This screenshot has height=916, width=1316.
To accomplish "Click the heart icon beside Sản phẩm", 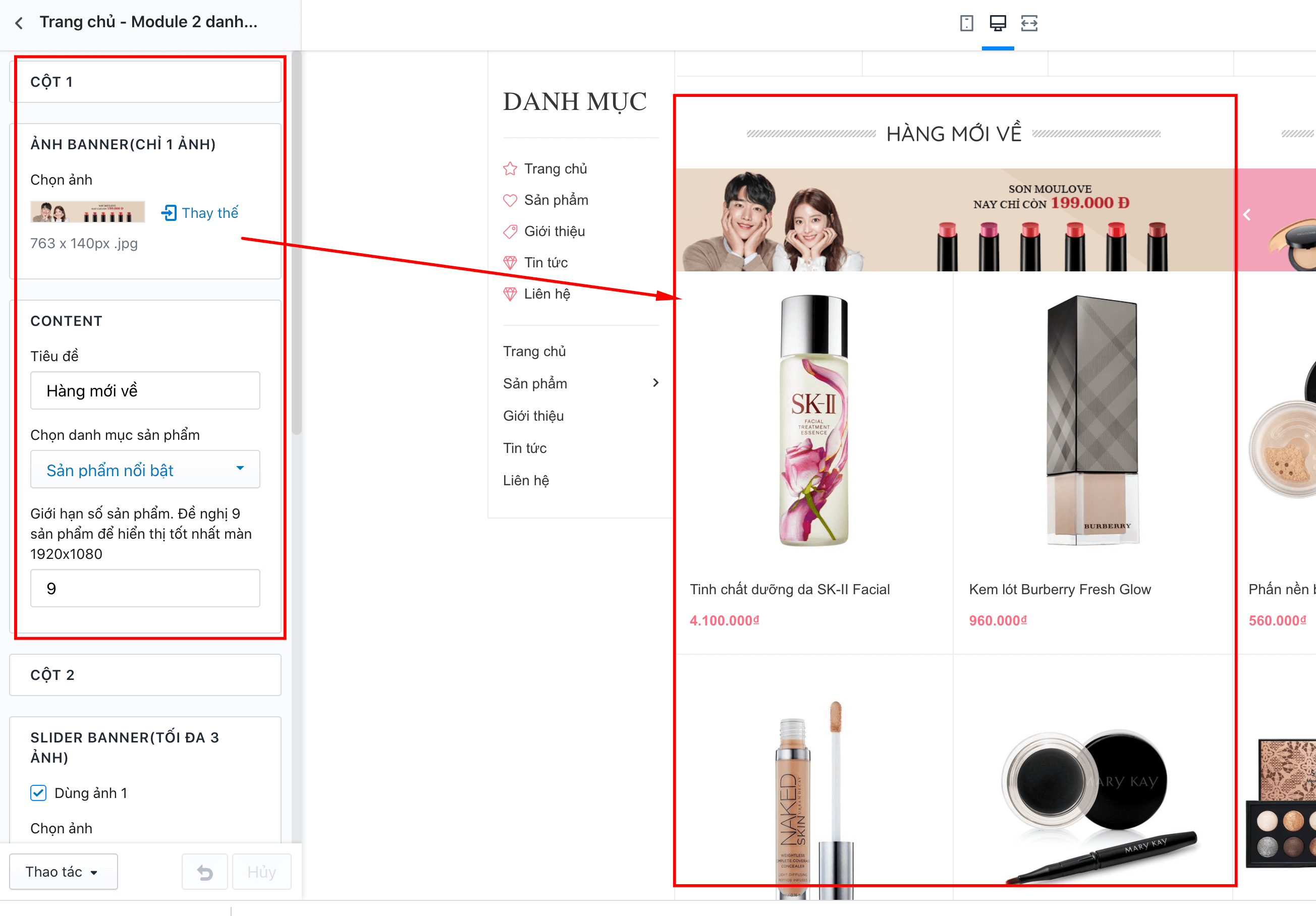I will (510, 200).
